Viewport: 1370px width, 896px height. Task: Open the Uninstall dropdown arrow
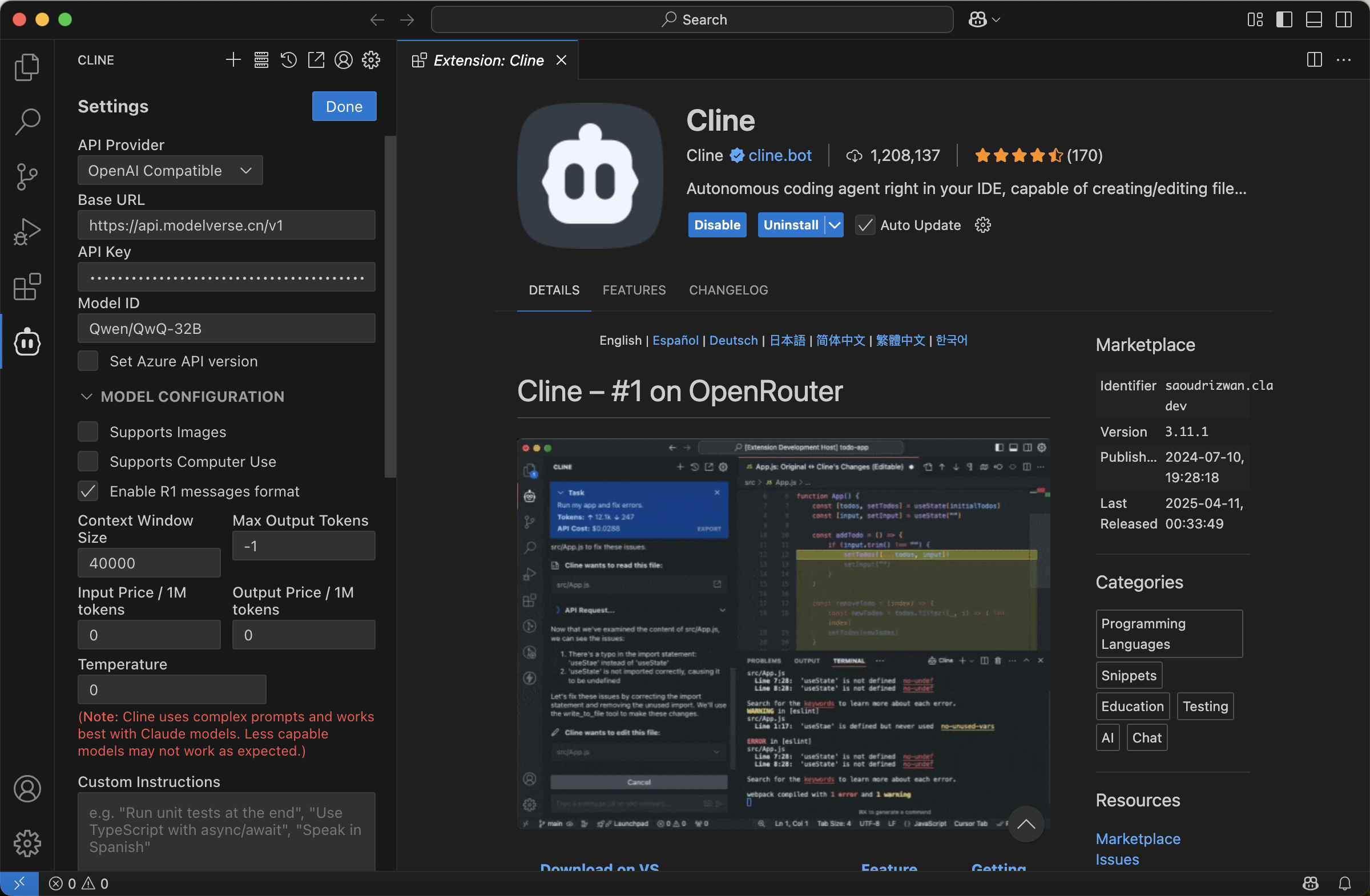[835, 225]
